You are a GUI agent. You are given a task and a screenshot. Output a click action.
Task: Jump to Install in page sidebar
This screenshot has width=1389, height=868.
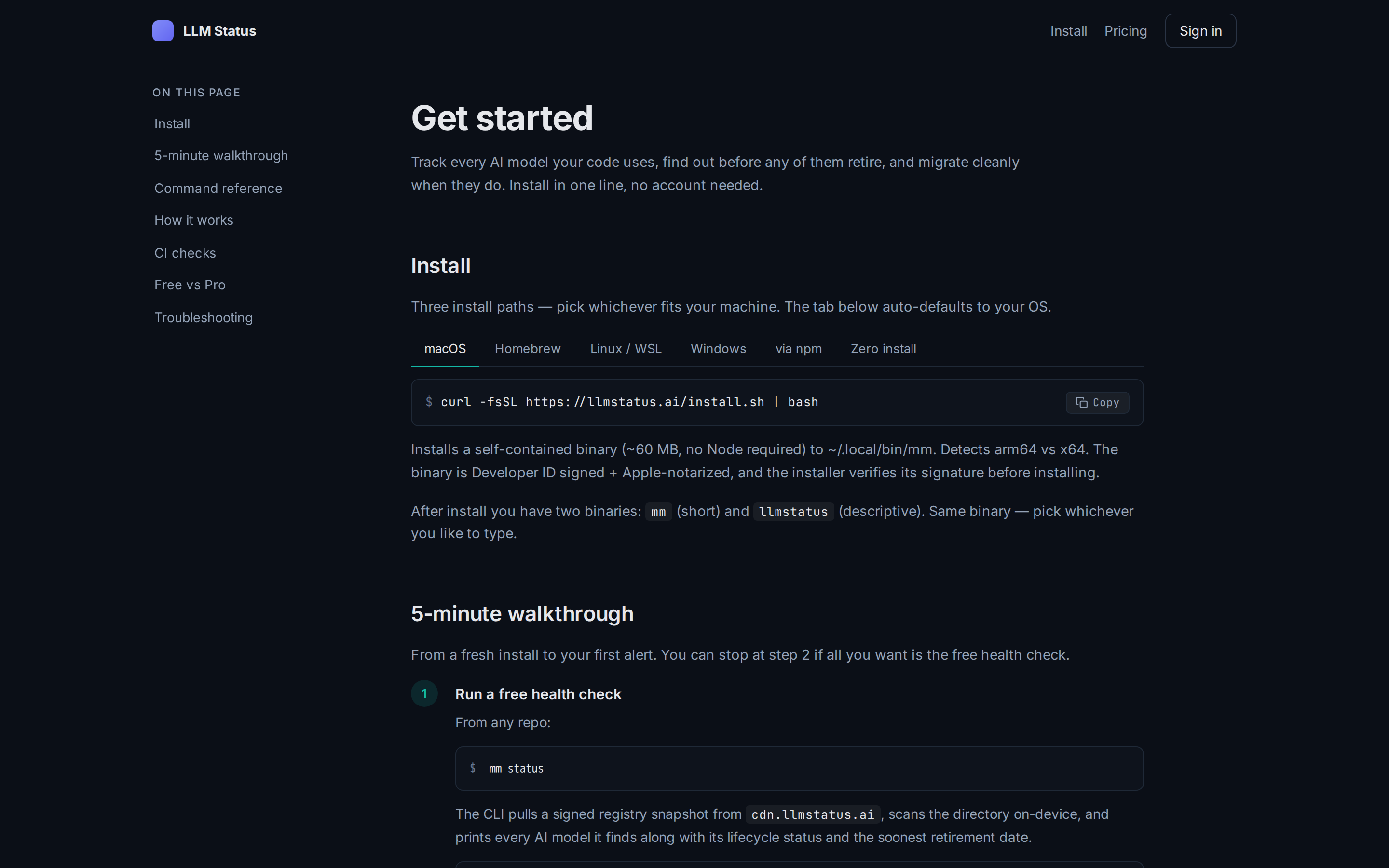tap(172, 124)
